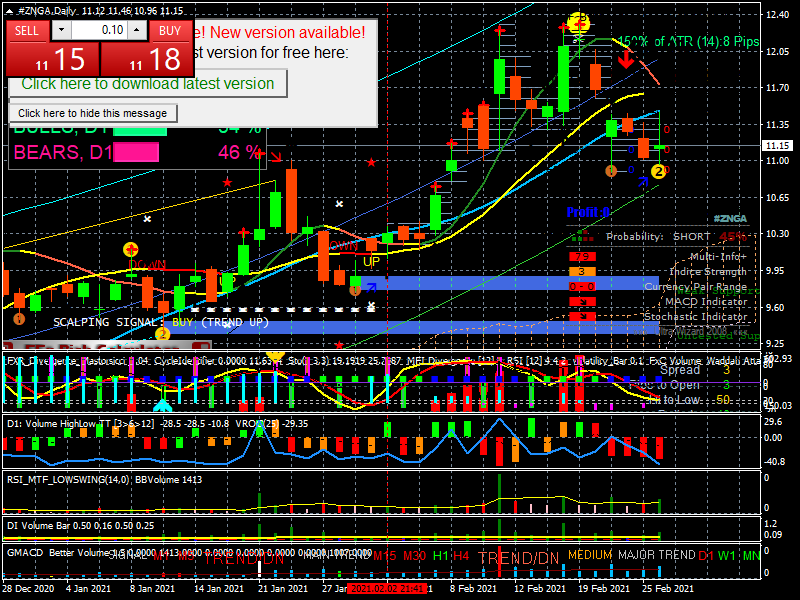Click the 'GMACD' indicator title
This screenshot has width=800, height=600.
coord(24,553)
